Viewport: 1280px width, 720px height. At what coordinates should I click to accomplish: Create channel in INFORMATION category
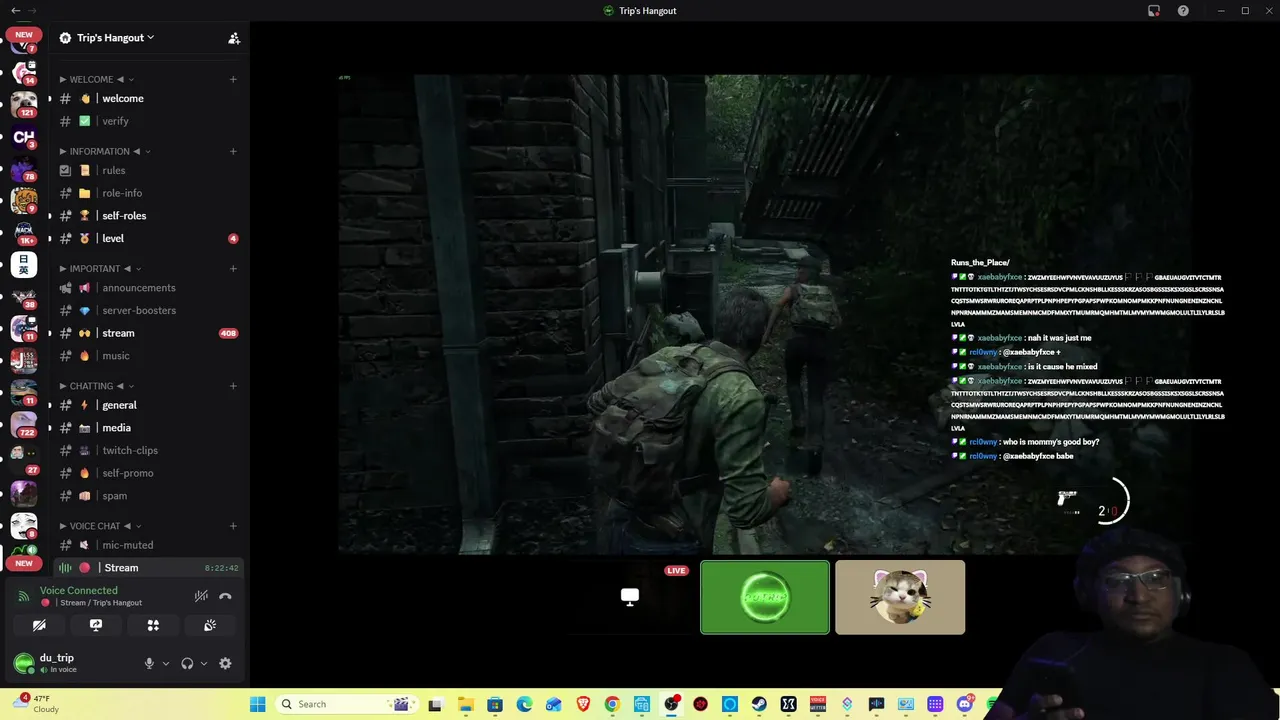point(233,151)
